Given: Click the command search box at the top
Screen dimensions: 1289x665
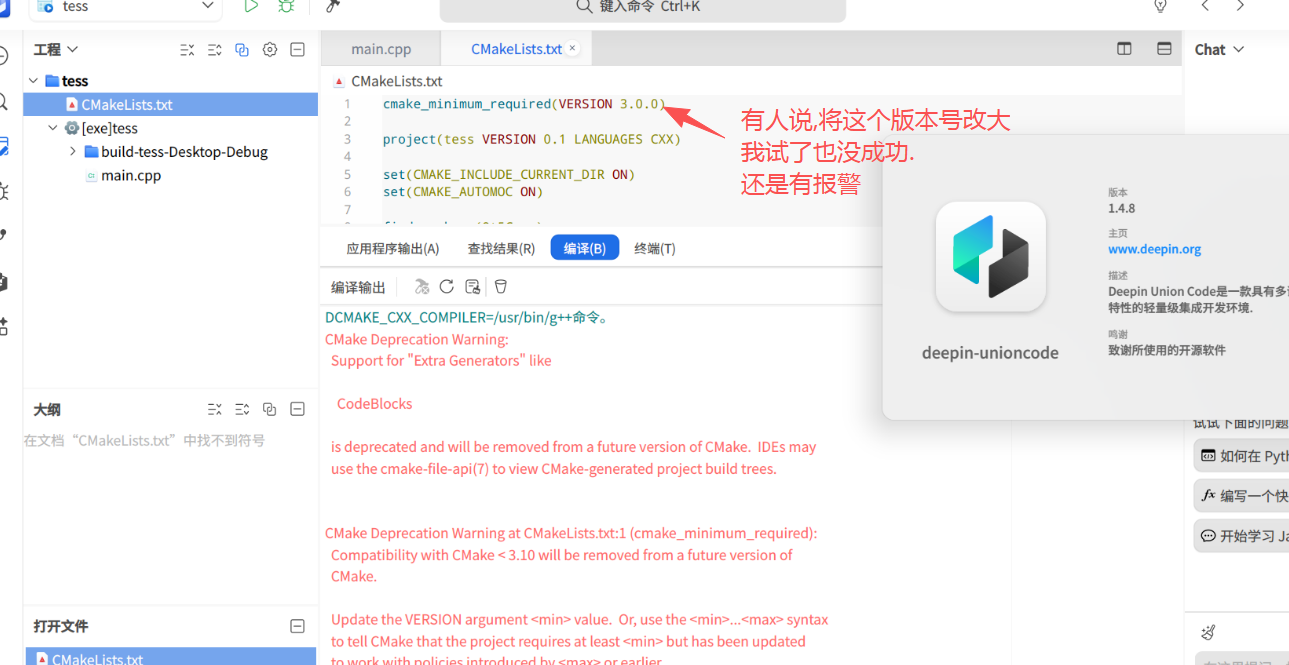Looking at the screenshot, I should point(643,8).
